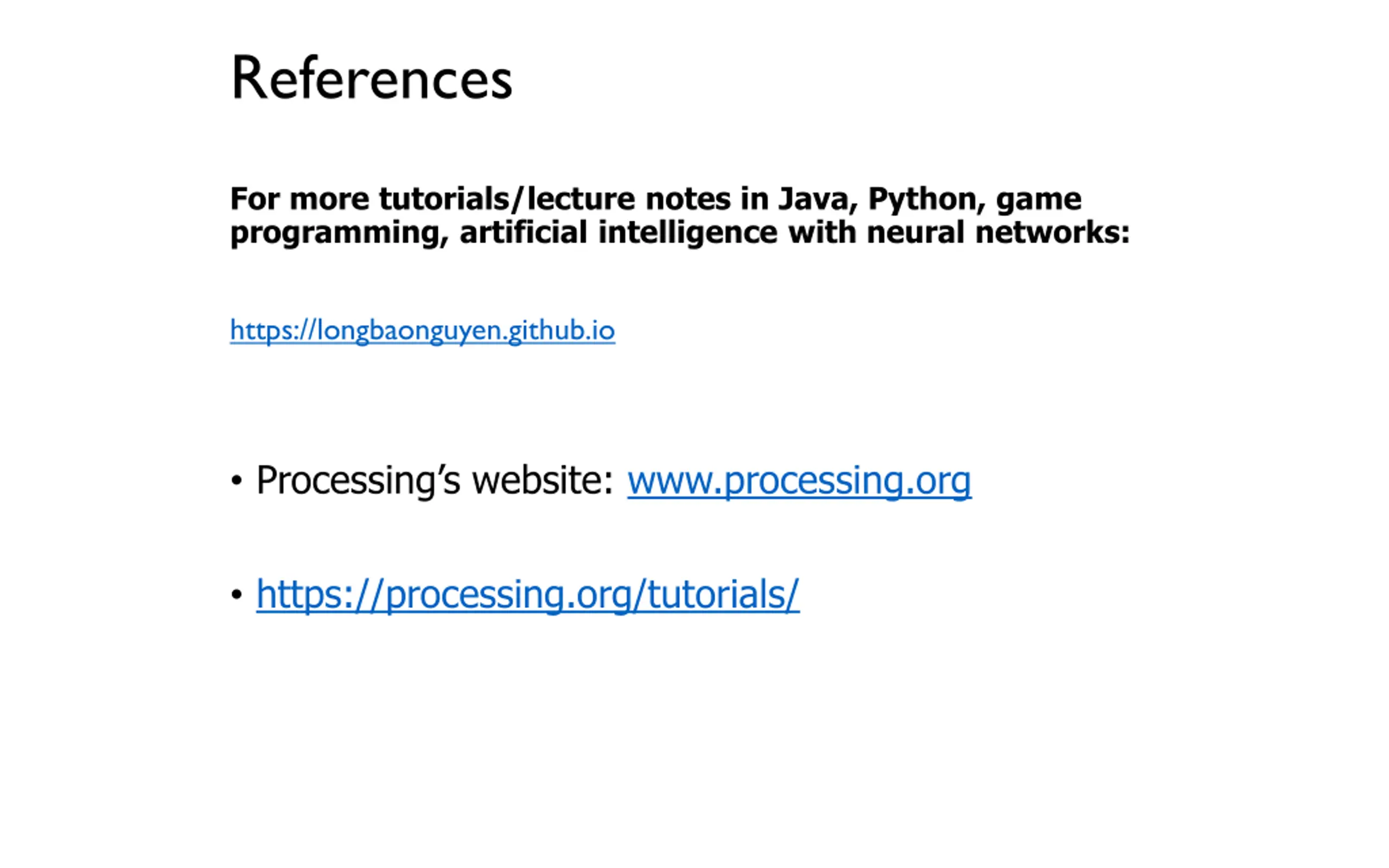
Task: Click the bullet before Processing's website
Action: 237,481
